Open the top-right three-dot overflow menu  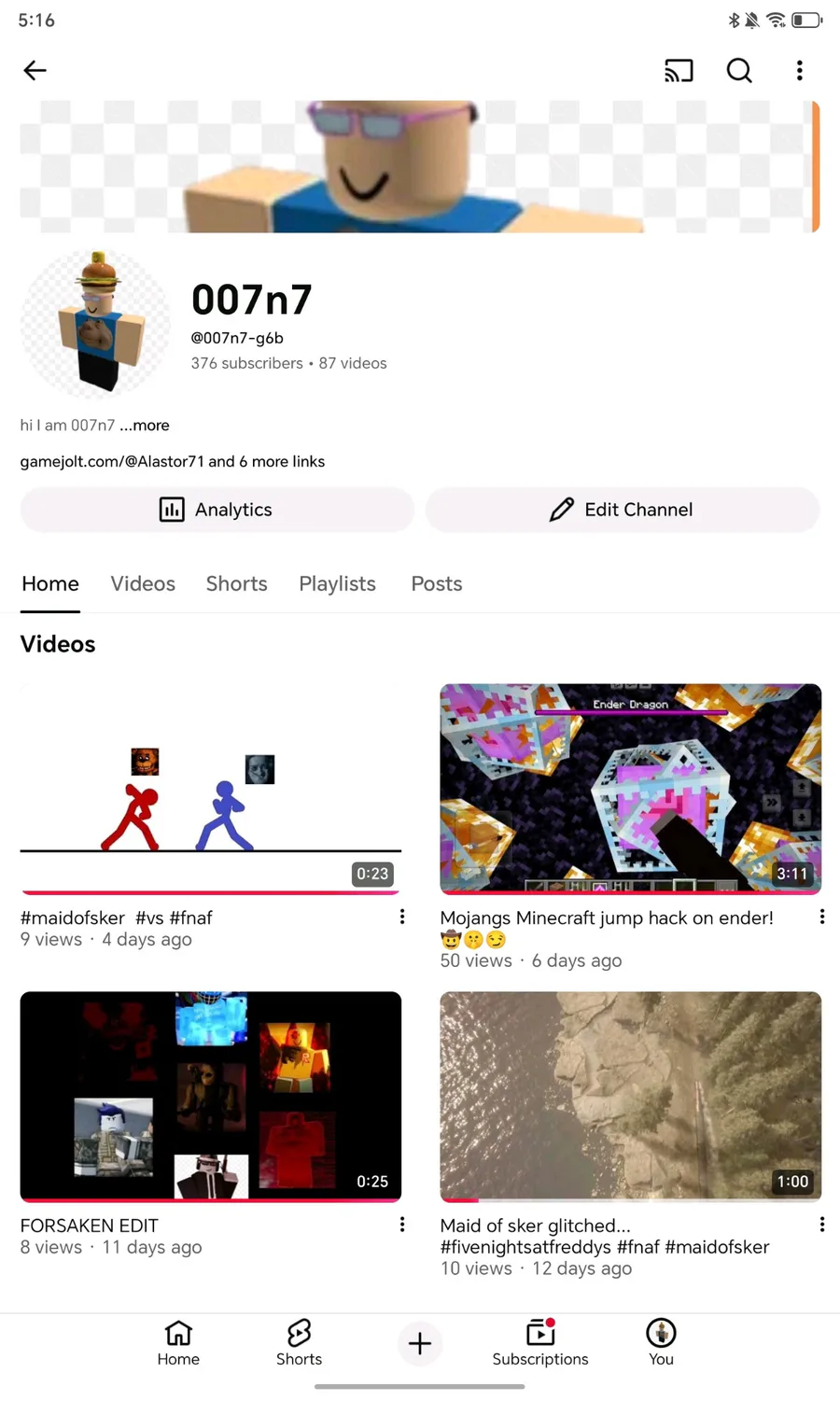[800, 70]
